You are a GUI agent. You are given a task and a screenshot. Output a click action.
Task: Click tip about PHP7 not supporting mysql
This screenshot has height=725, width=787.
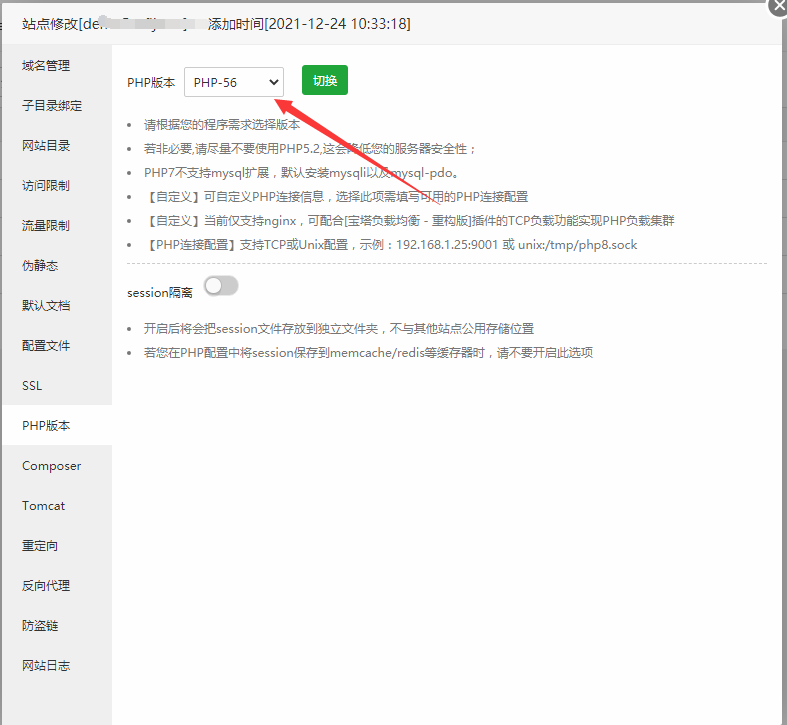[x=301, y=173]
